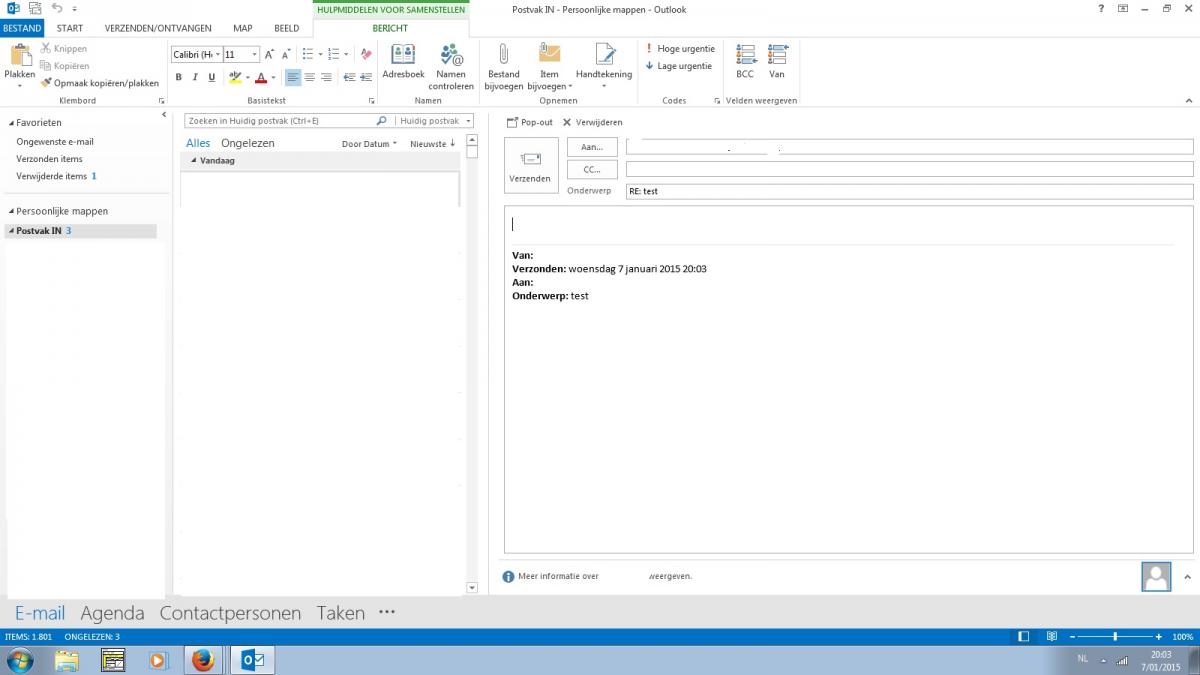The width and height of the screenshot is (1200, 675).
Task: Toggle underline formatting
Action: (212, 77)
